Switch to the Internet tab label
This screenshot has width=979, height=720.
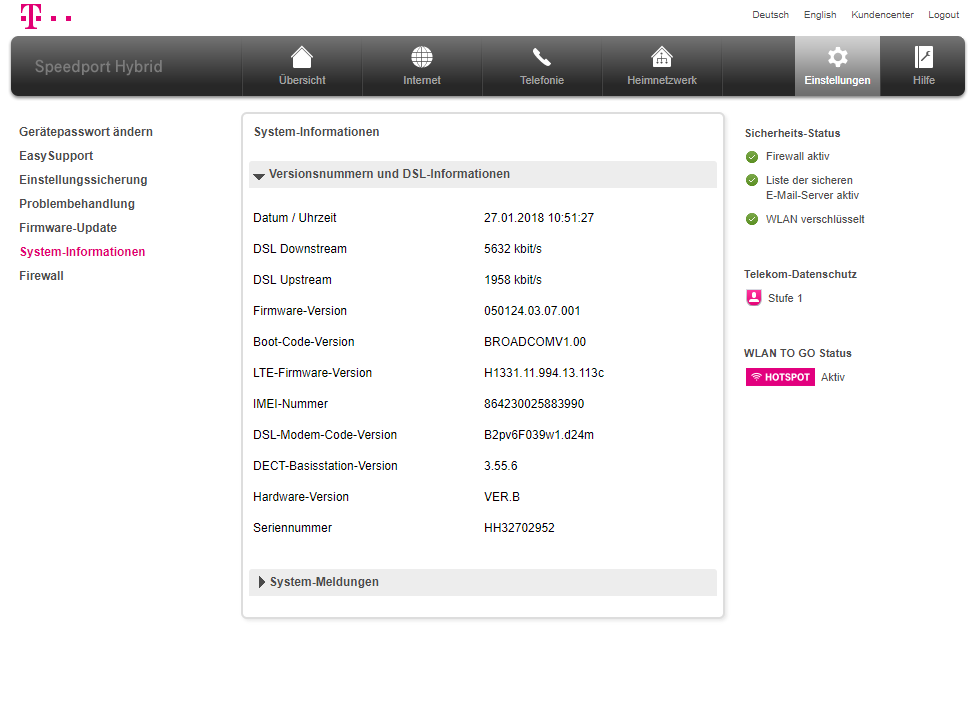[x=421, y=81]
